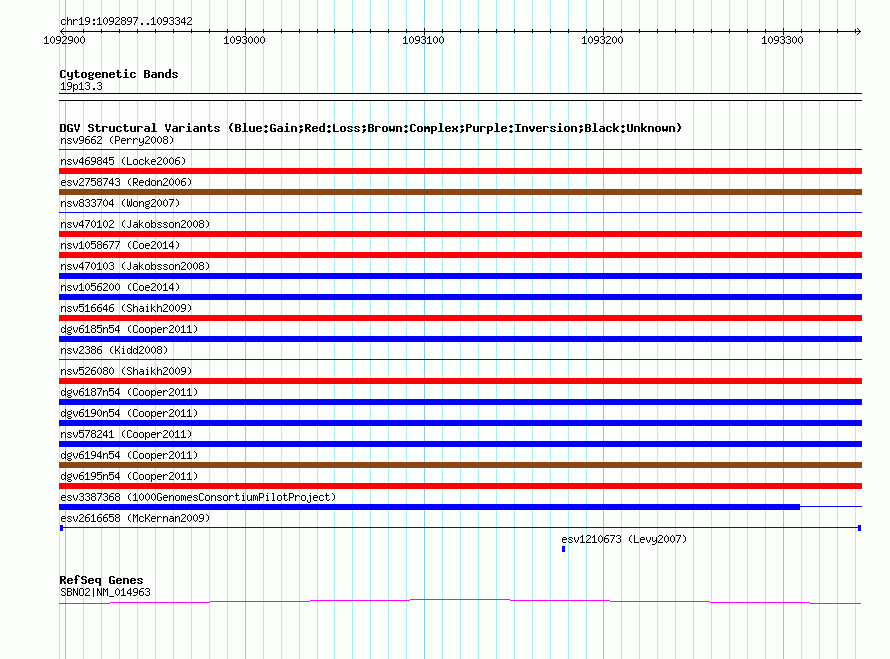Click the nsv470103 (Jakobsson2008) label
The image size is (890, 659).
point(135,266)
